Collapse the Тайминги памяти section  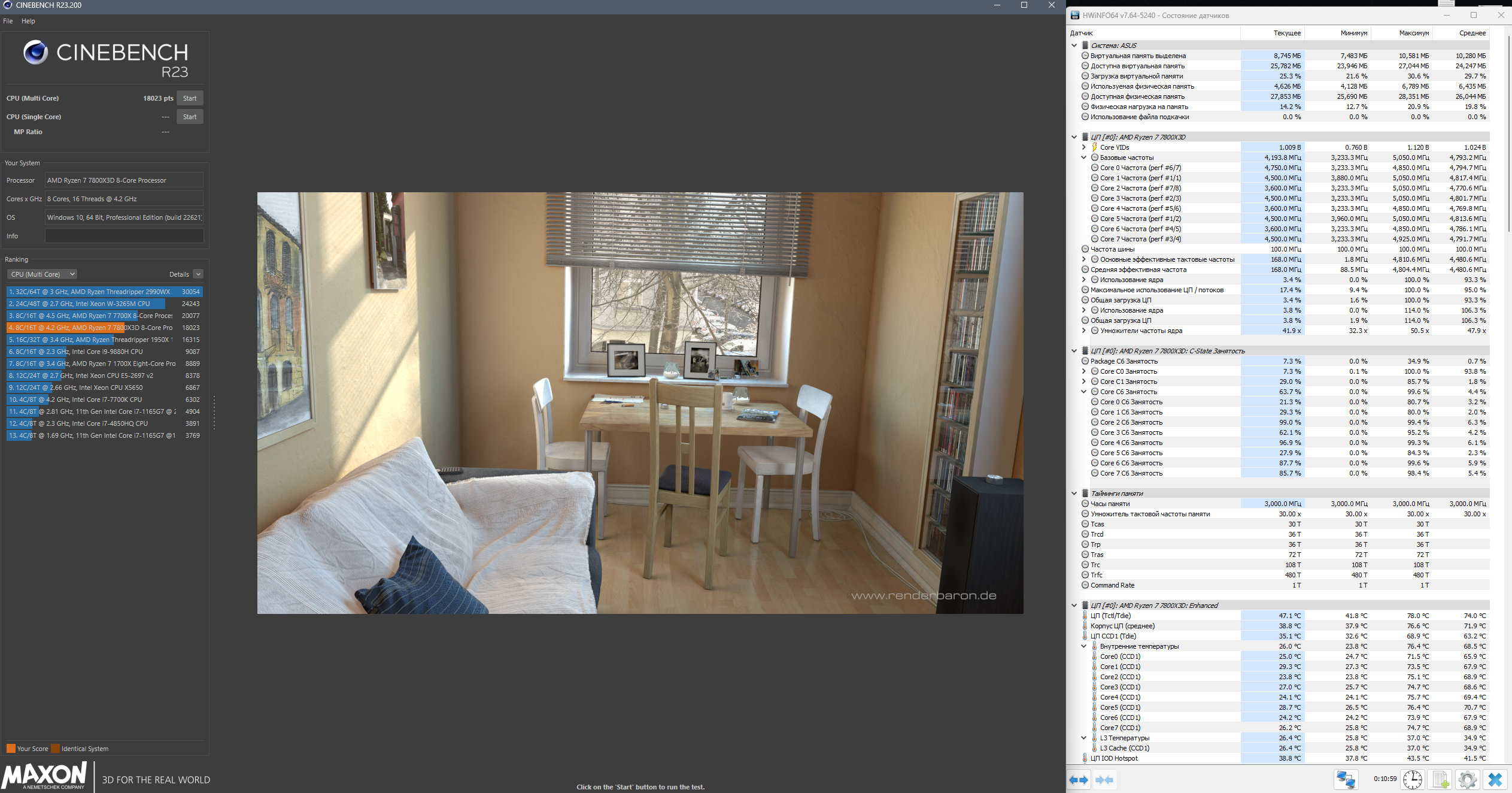pyautogui.click(x=1074, y=494)
